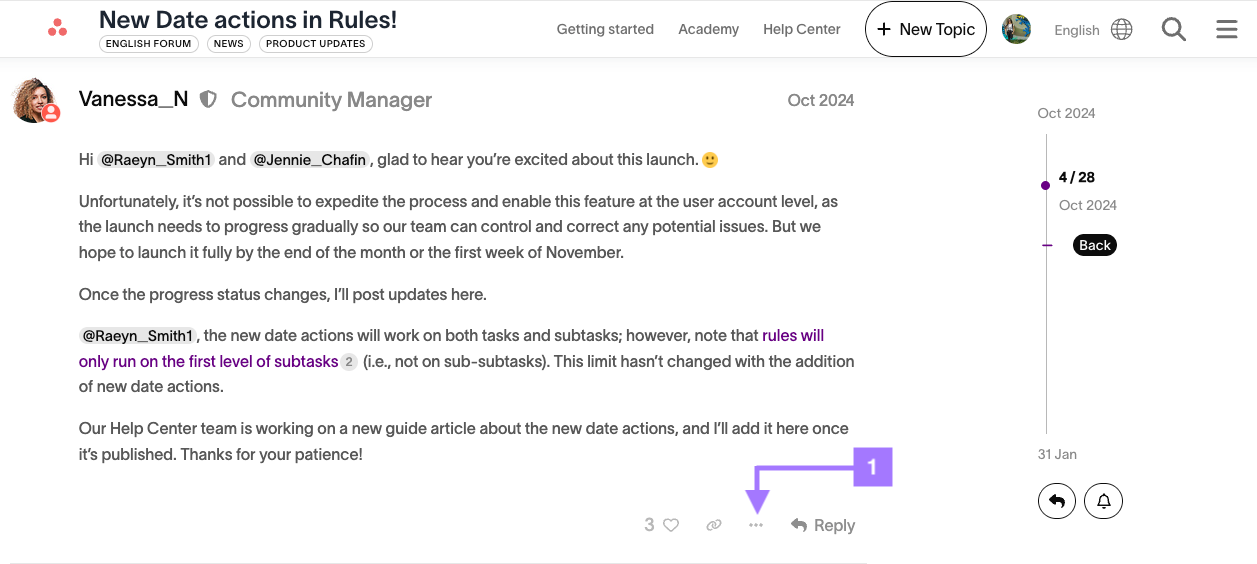Open the hamburger menu icon
The height and width of the screenshot is (564, 1257).
click(x=1227, y=29)
